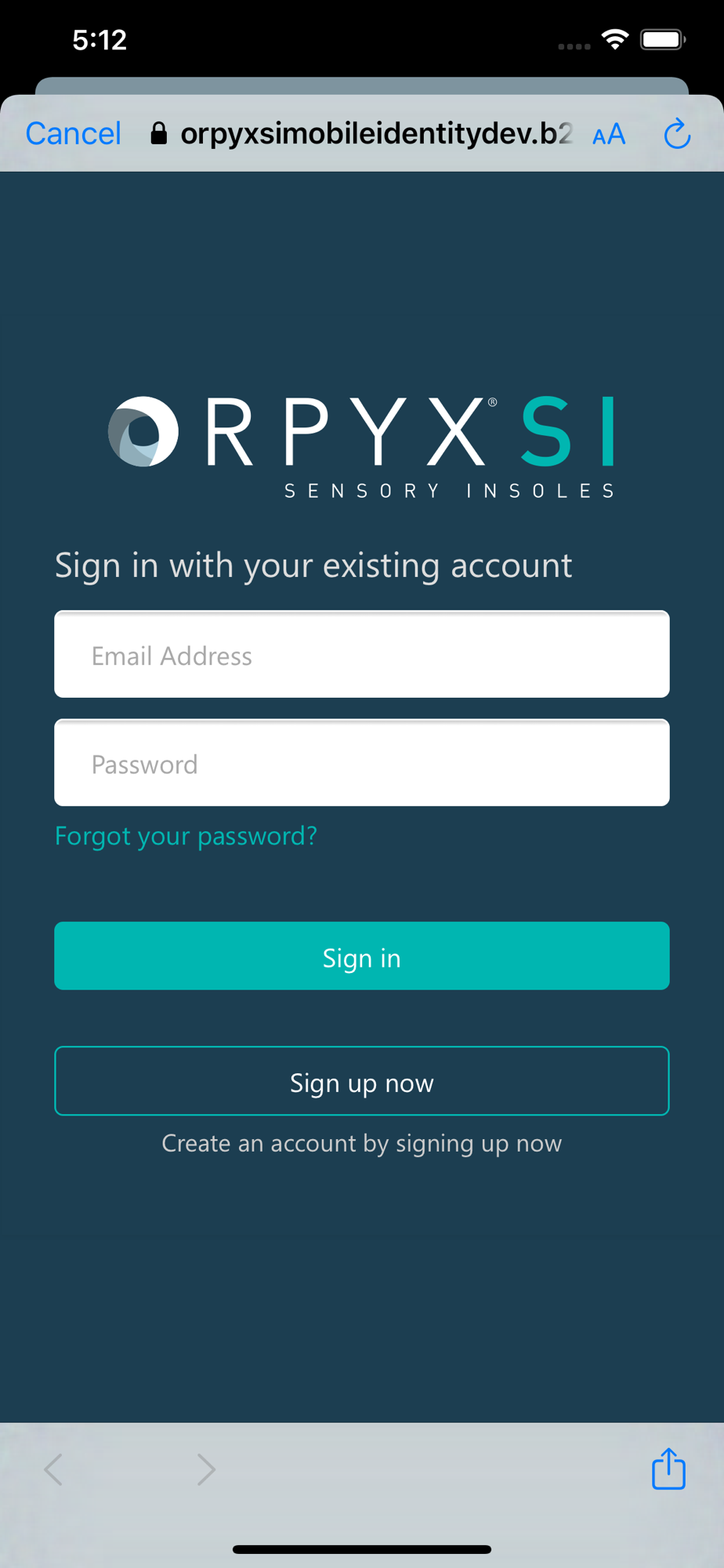This screenshot has width=724, height=1568.
Task: Select the orpyxsimobileidentitydev URL address text
Action: click(376, 133)
